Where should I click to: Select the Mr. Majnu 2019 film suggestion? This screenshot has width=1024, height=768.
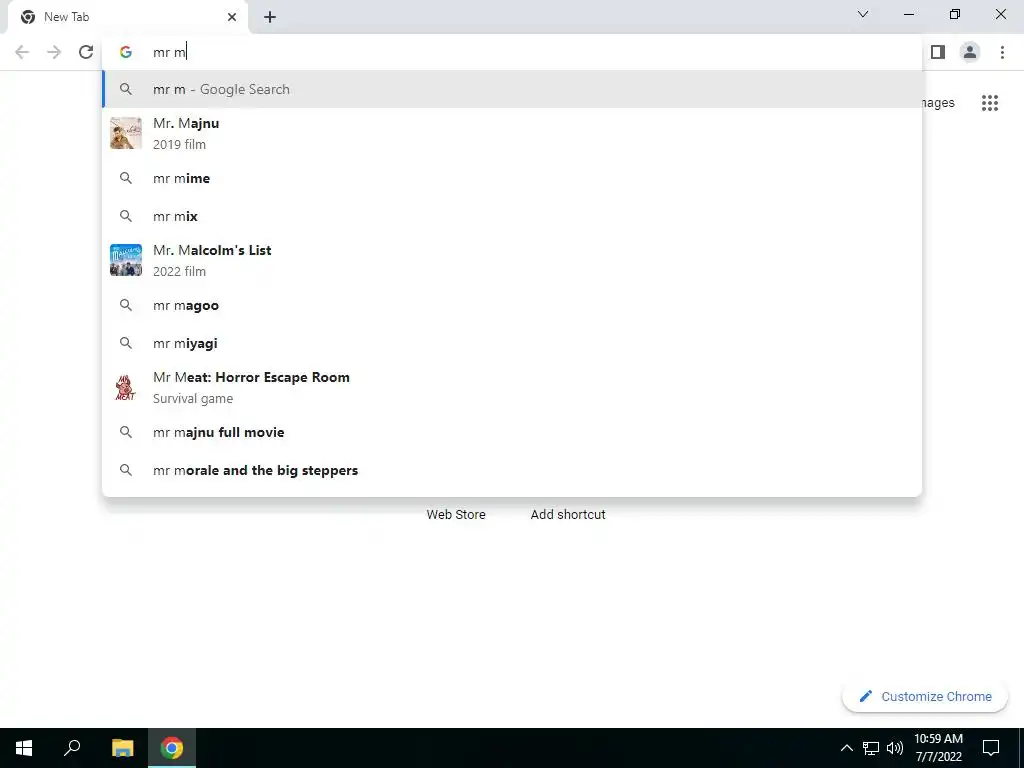[512, 133]
